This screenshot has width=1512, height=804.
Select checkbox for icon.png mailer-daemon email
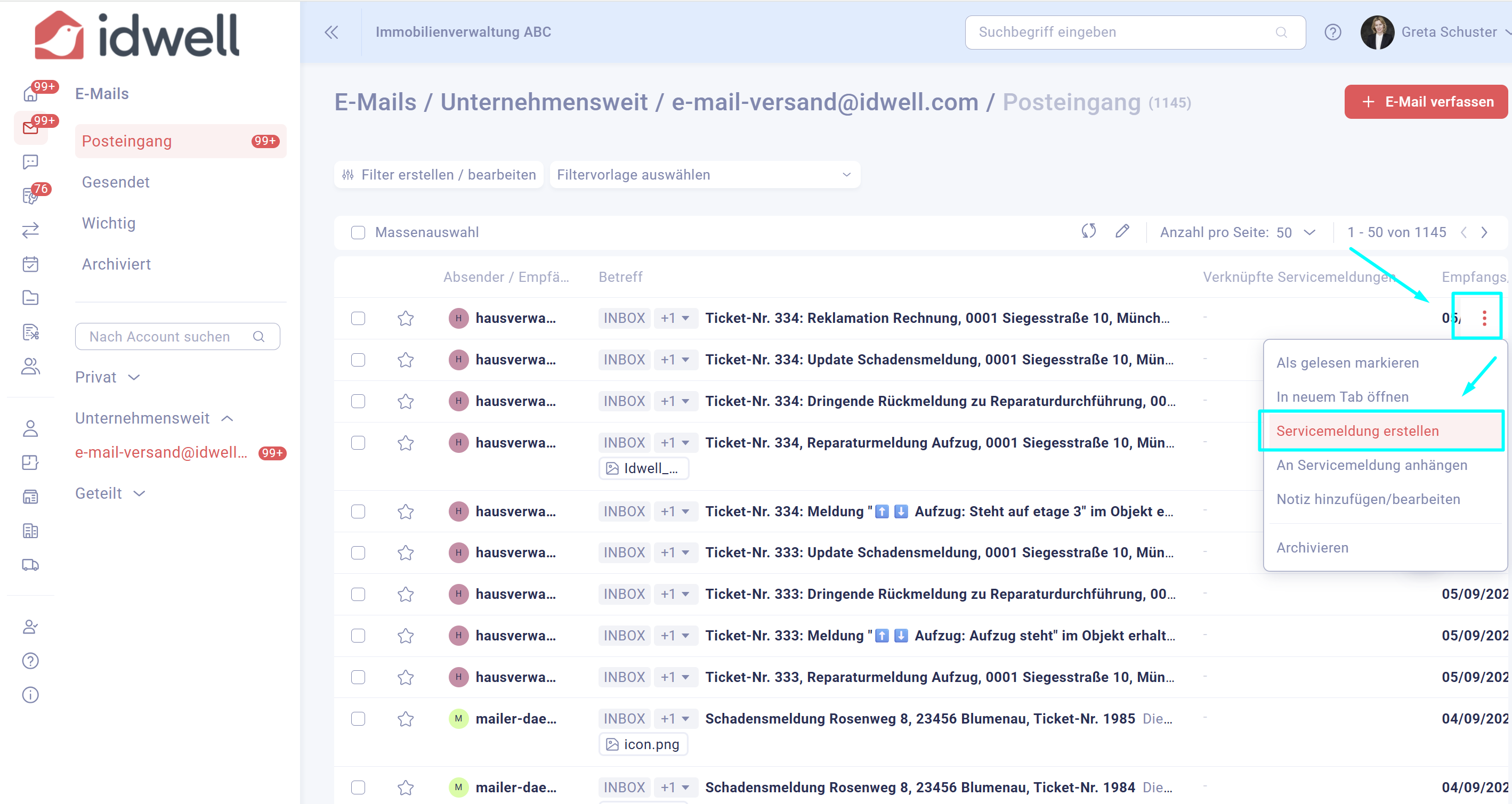358,719
